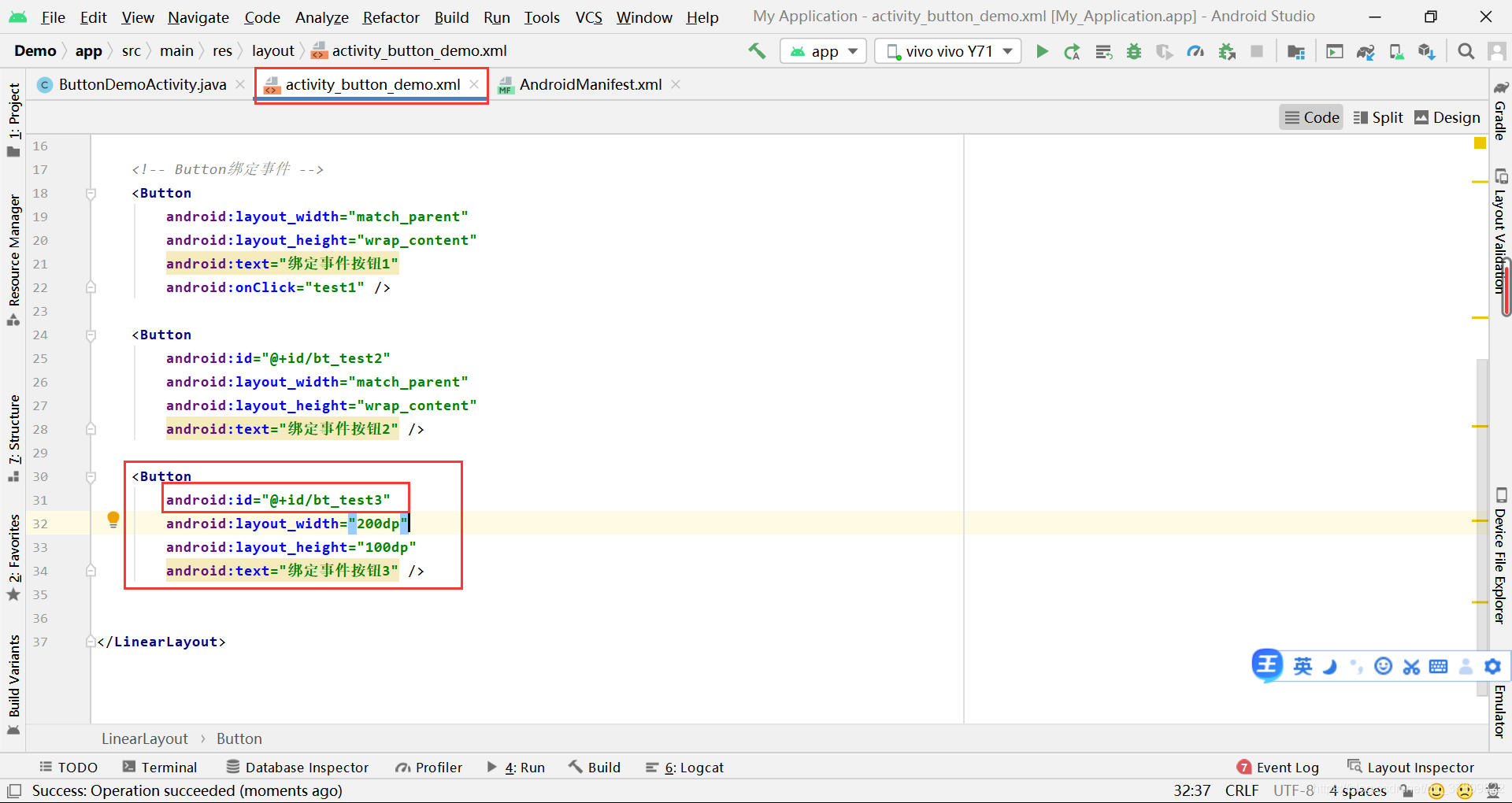The height and width of the screenshot is (803, 1512).
Task: Click Run with Coverage shield icon
Action: (1164, 52)
